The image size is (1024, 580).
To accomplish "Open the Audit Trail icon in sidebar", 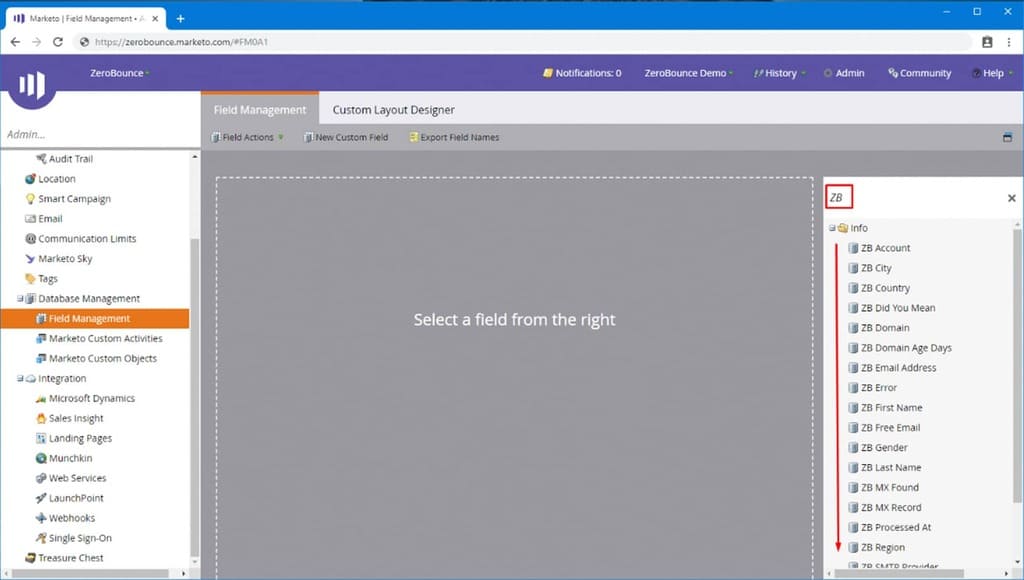I will pos(41,159).
